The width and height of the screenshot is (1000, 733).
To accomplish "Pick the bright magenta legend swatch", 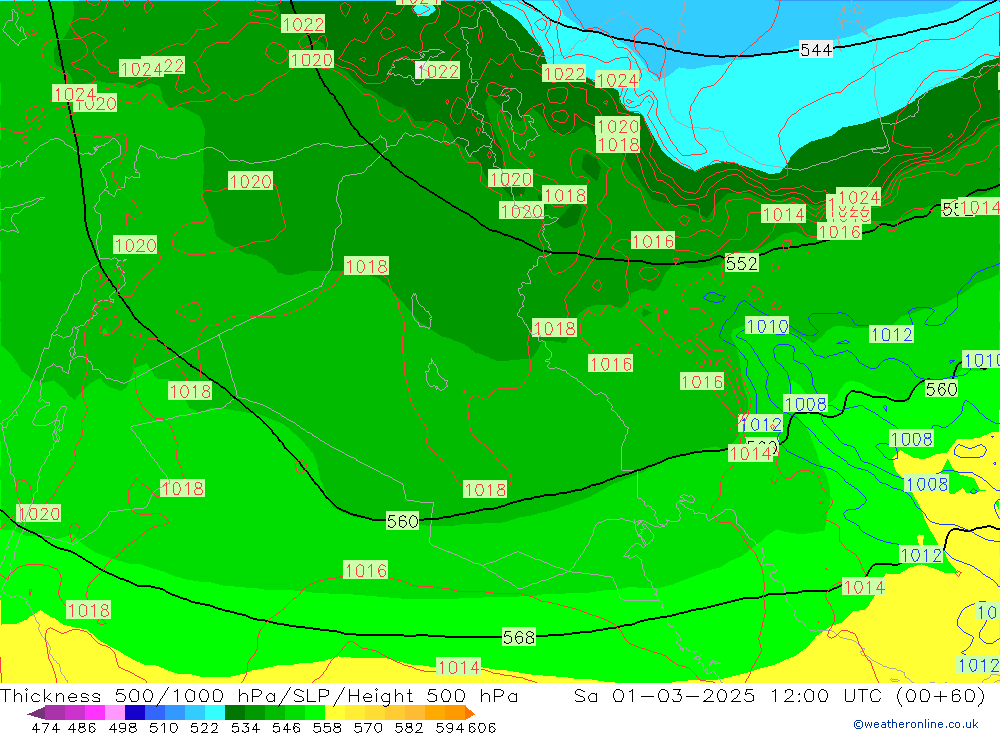I will (x=94, y=713).
